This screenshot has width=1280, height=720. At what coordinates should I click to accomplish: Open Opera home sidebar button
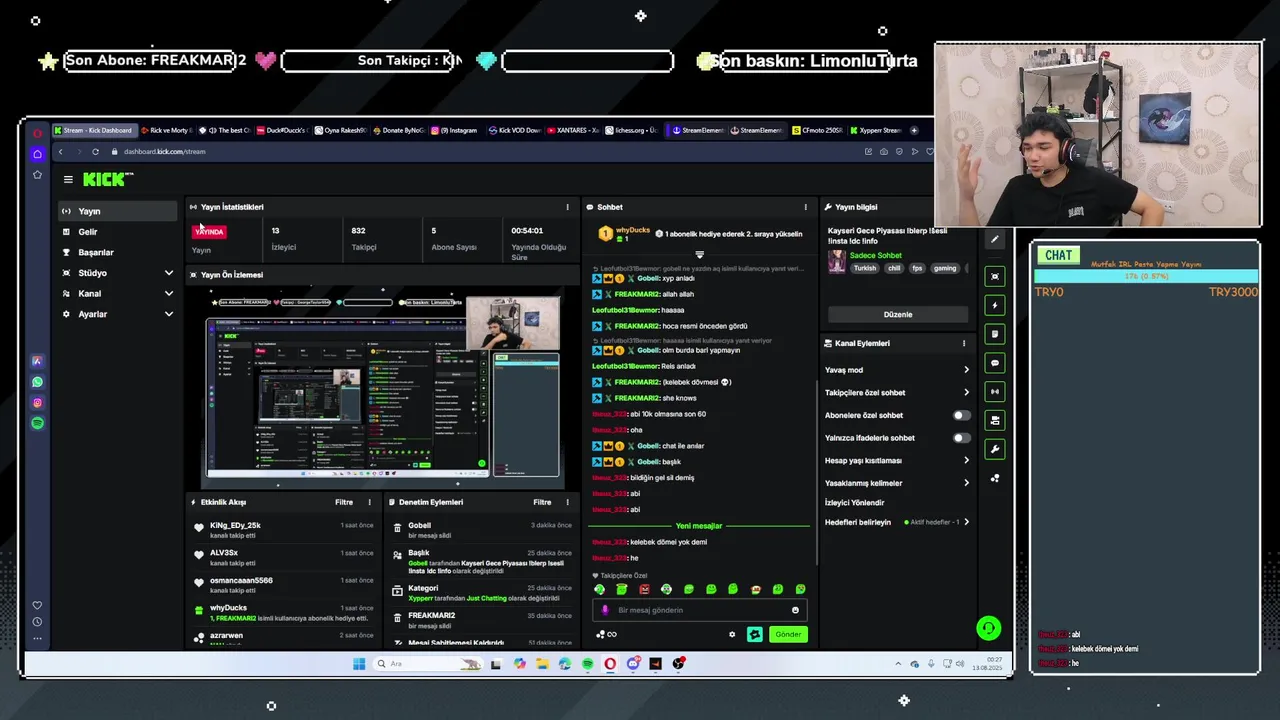tap(37, 154)
